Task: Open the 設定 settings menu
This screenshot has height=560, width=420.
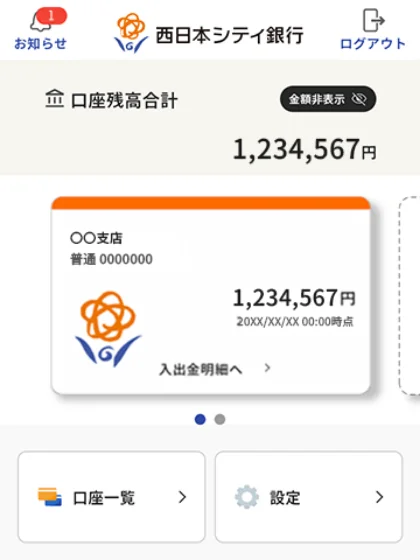Action: [309, 497]
